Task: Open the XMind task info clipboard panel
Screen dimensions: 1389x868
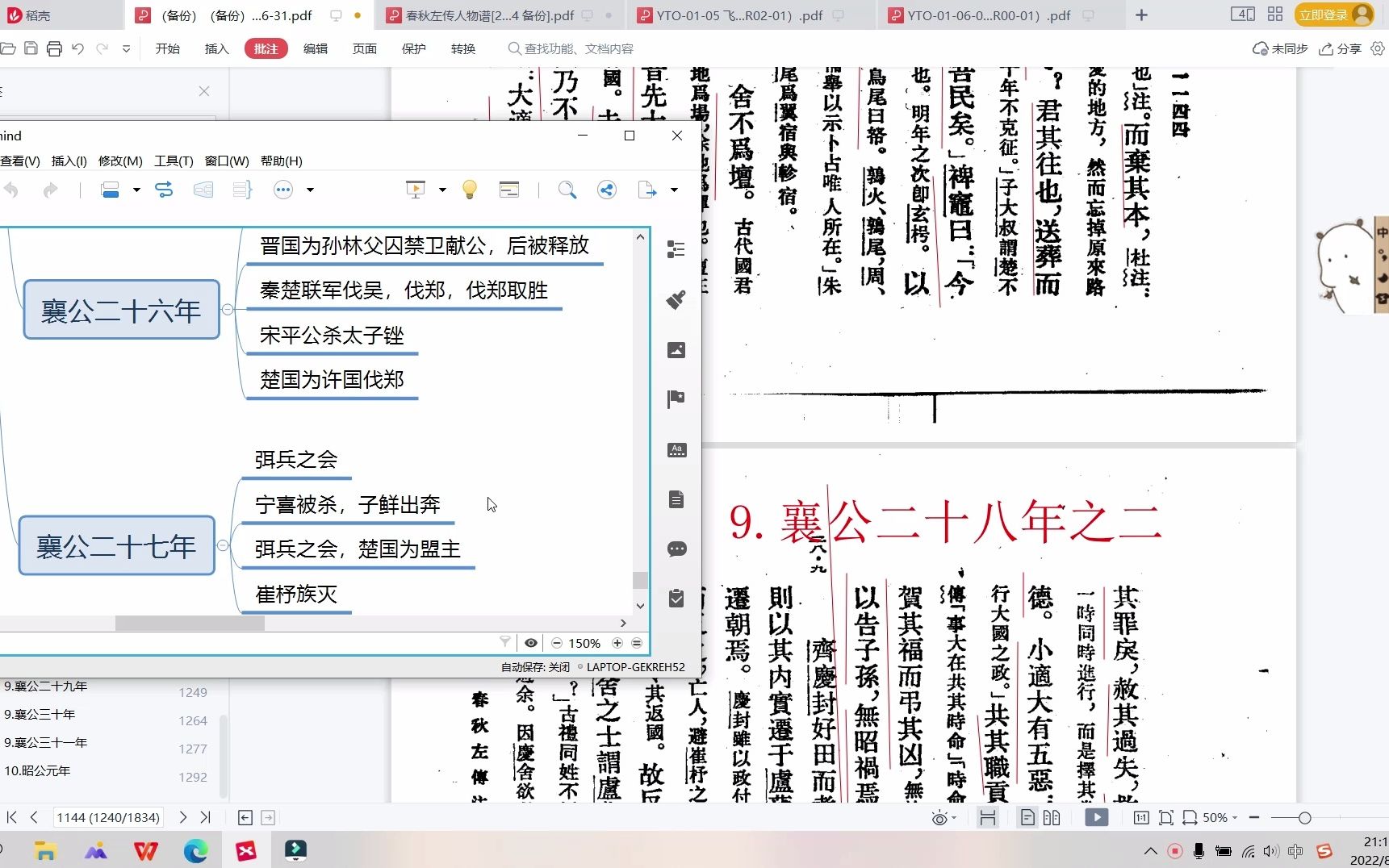Action: point(676,599)
